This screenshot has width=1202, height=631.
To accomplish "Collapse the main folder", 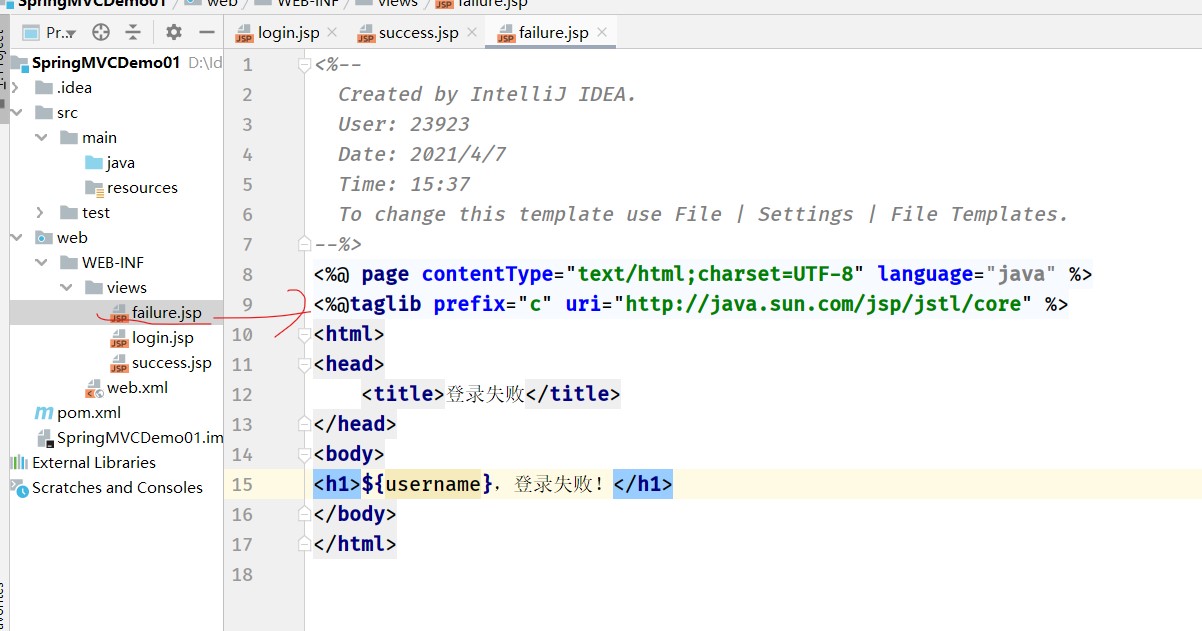I will pos(41,137).
